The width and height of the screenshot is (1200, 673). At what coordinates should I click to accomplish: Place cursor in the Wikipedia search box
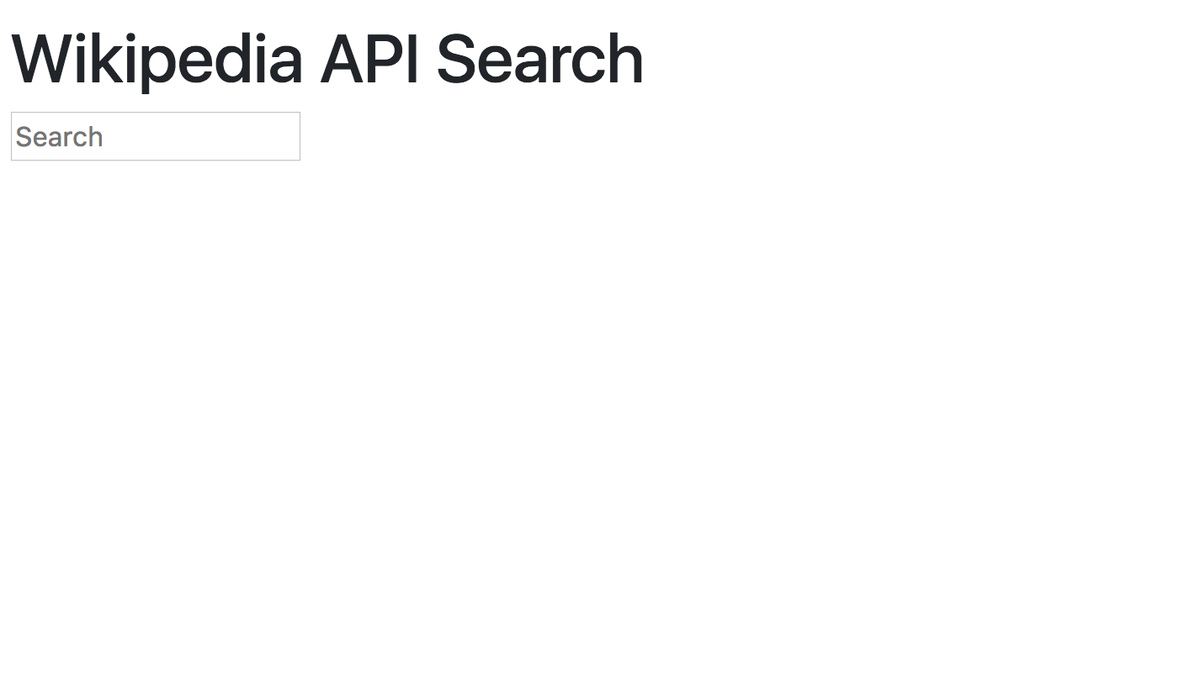[x=155, y=136]
